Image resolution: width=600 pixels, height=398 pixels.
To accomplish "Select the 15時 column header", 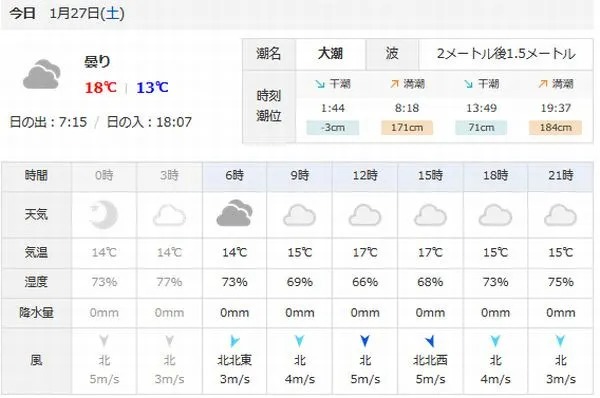I will click(430, 176).
